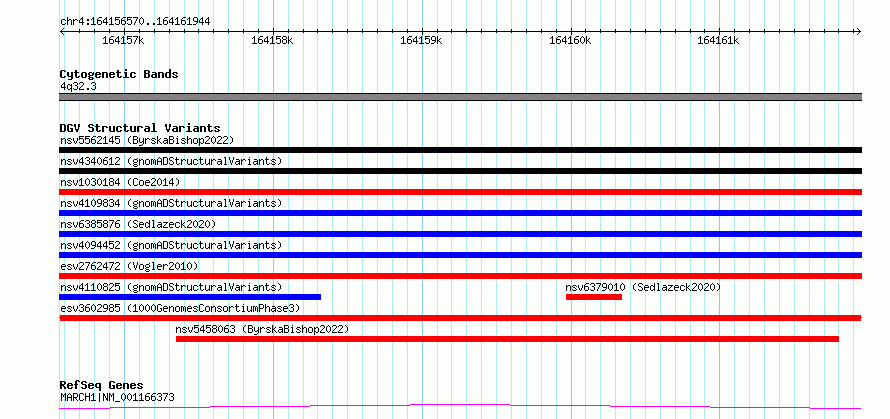
Task: Open the nsv6379010 (Sedlazeck2020) variant label
Action: 643,287
